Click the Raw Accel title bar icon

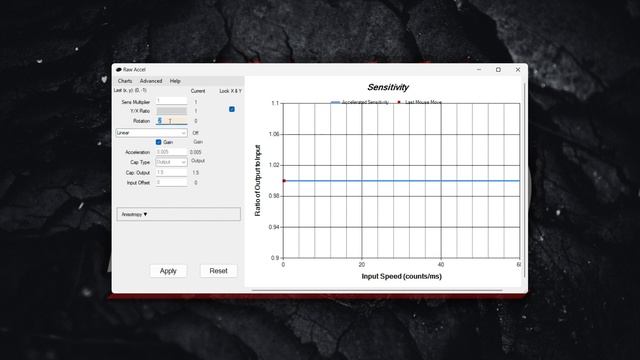click(x=119, y=70)
